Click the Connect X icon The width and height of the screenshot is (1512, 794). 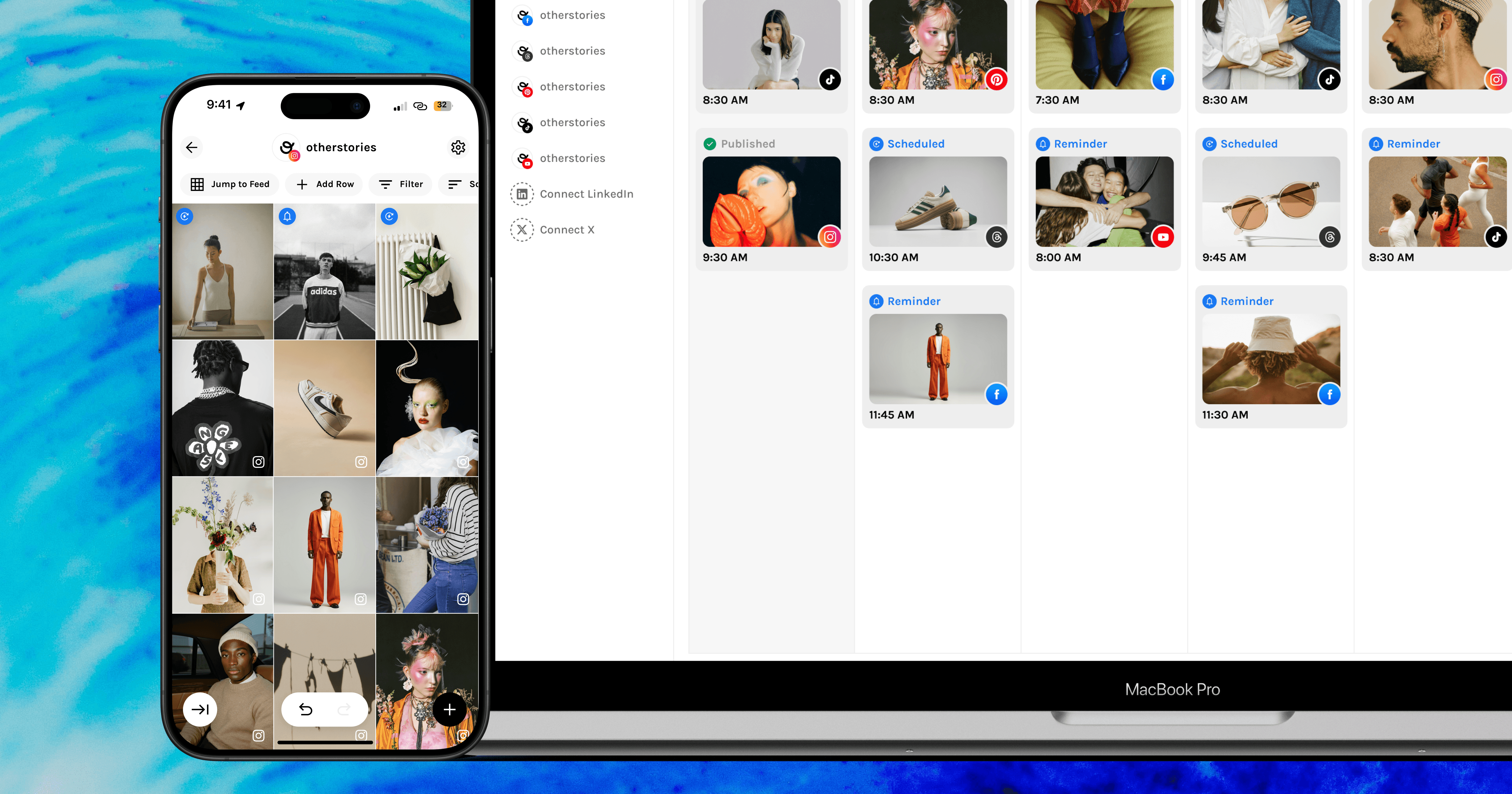(522, 230)
